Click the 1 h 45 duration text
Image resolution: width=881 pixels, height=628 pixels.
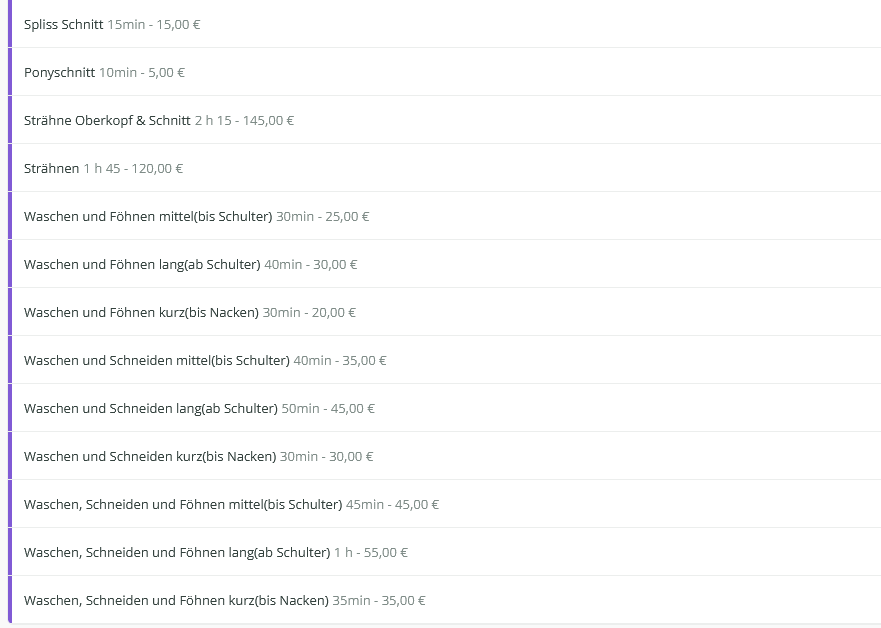point(102,168)
